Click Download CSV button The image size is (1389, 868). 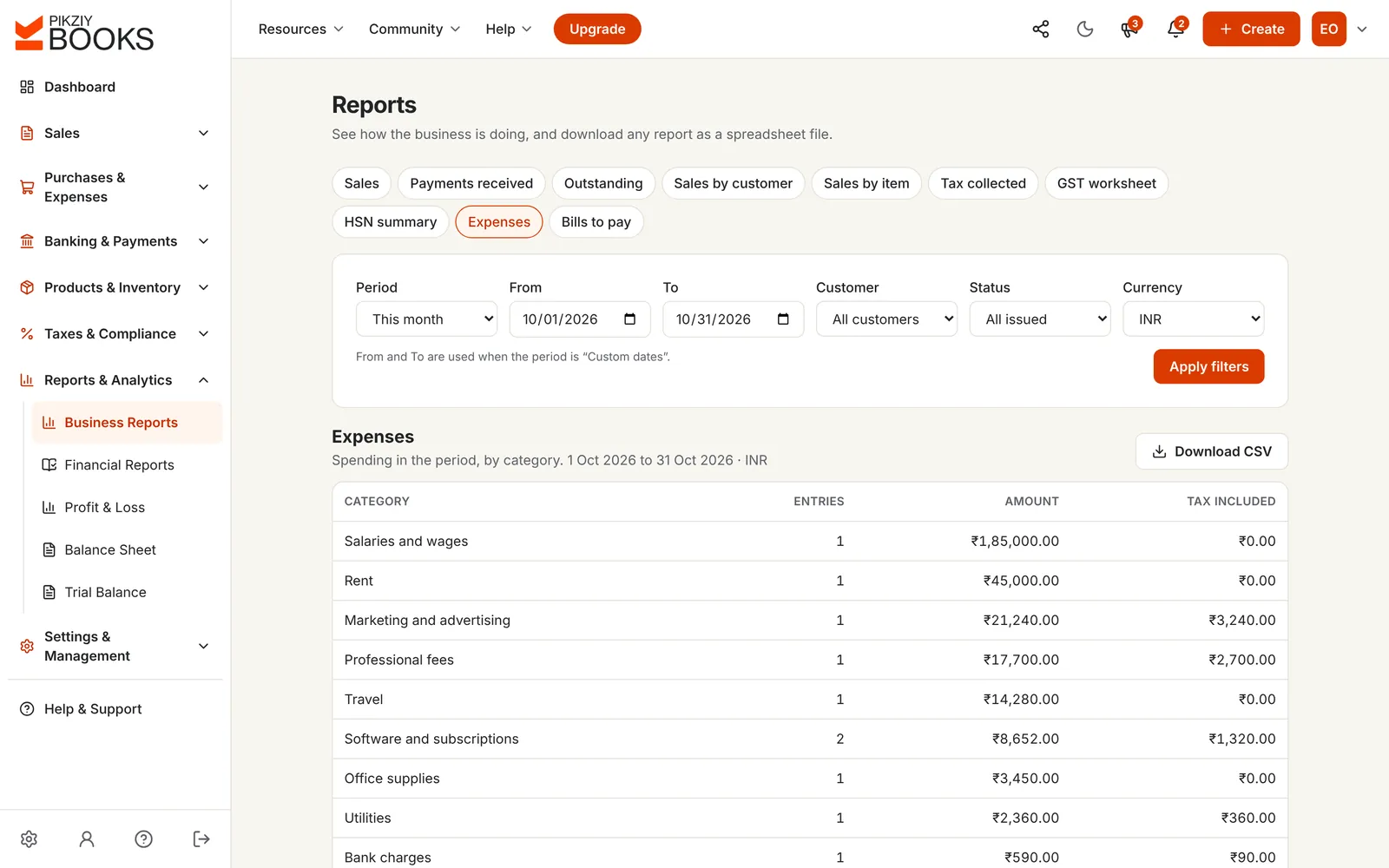(1211, 451)
